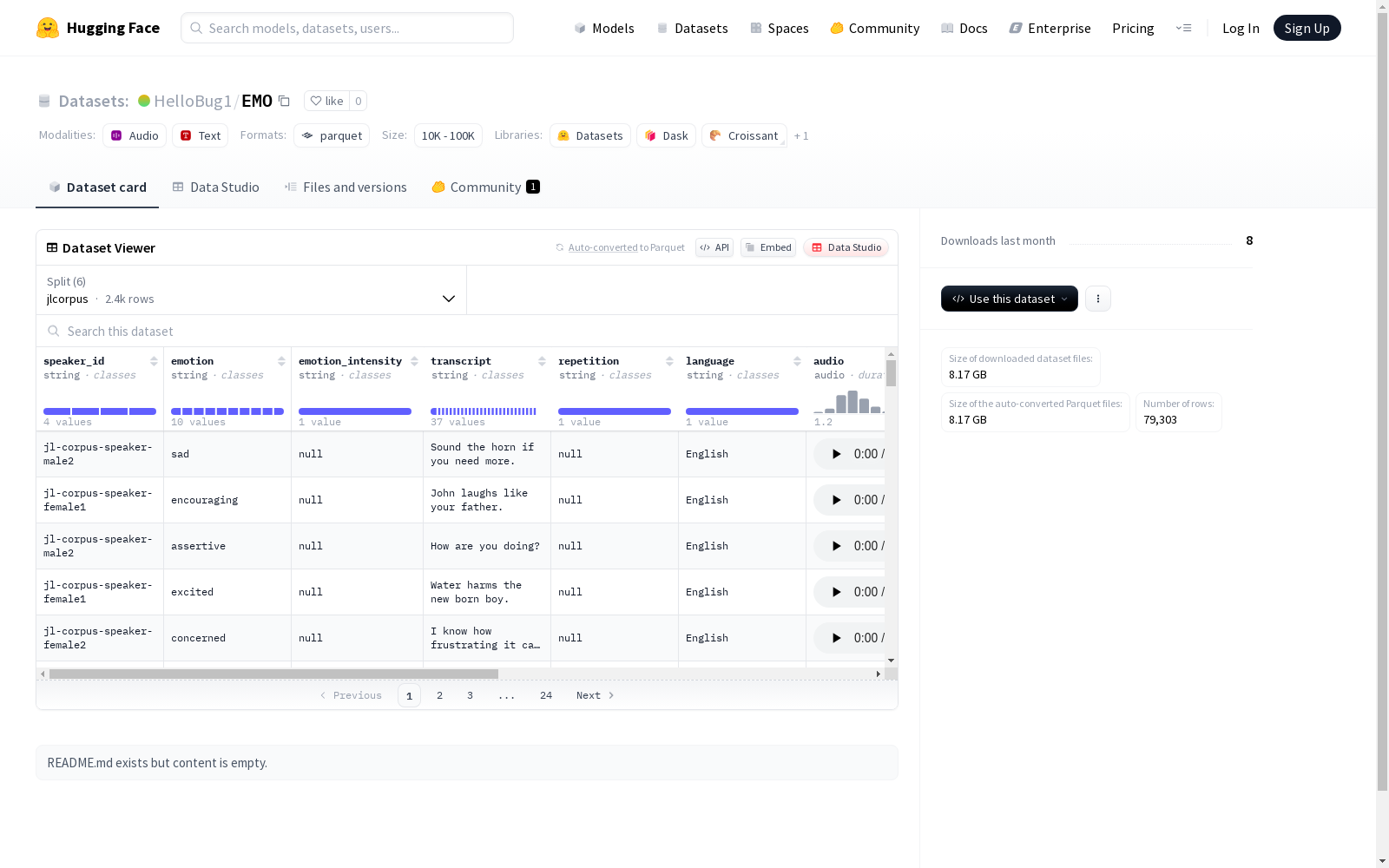1389x868 pixels.
Task: Open the navigation overflow menu icon
Action: click(1183, 28)
